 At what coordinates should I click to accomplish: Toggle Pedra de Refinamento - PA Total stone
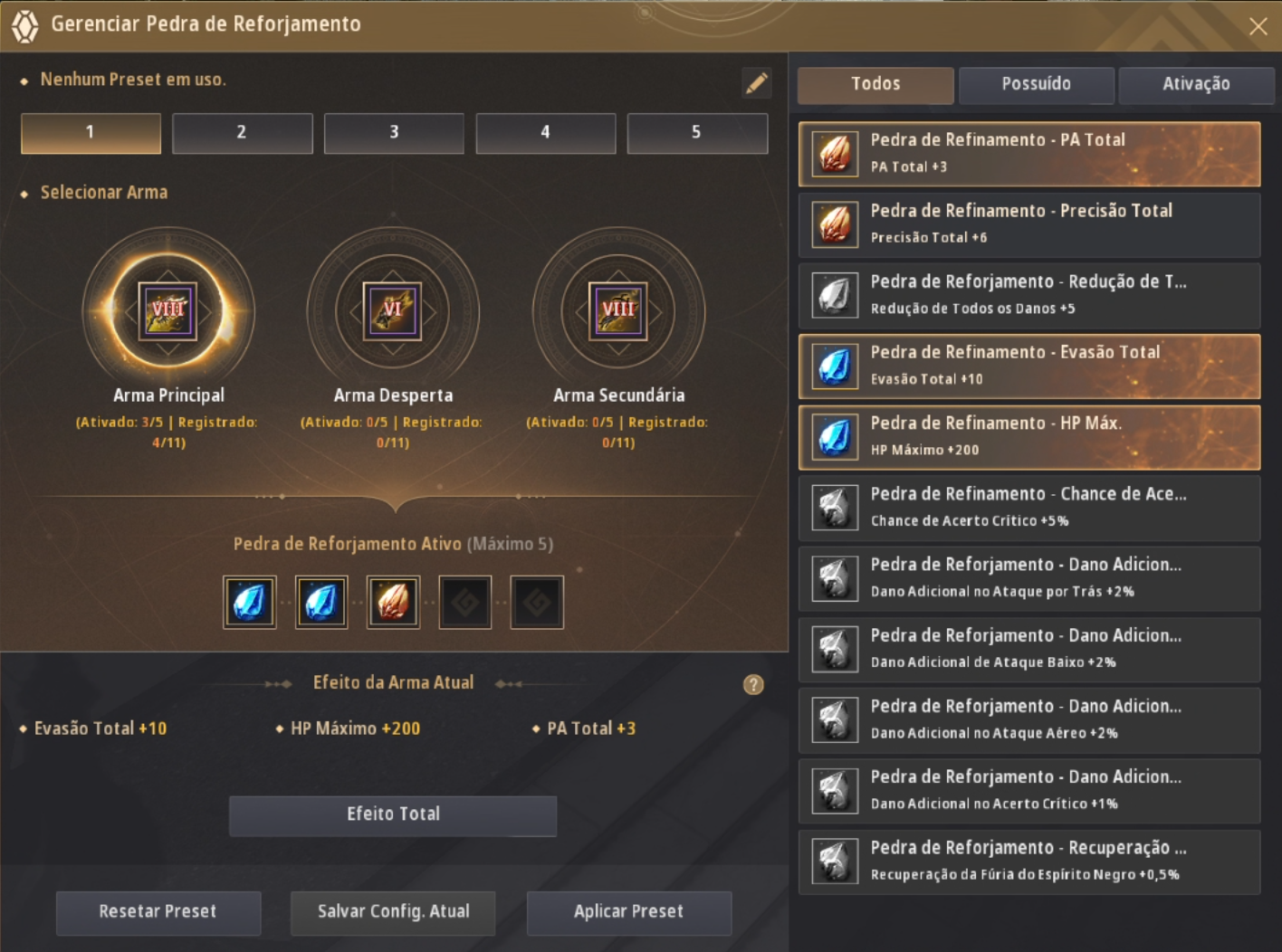[1029, 154]
